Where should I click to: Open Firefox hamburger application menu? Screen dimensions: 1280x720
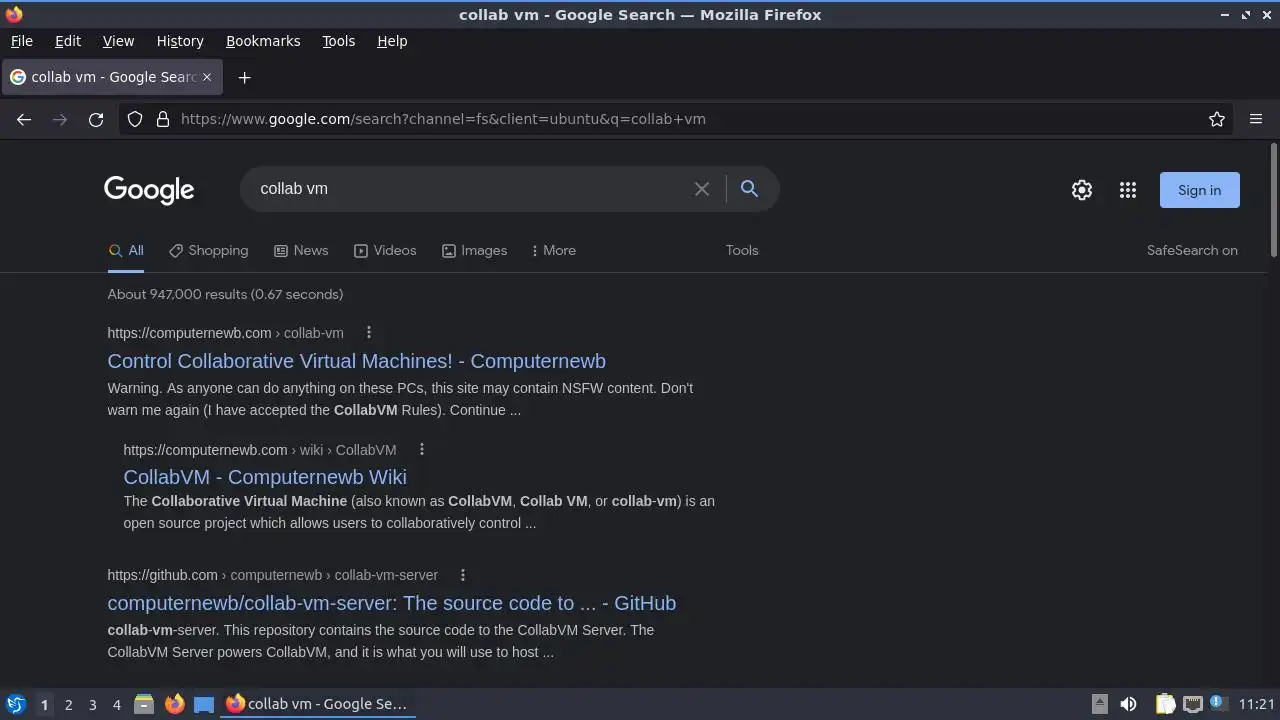pyautogui.click(x=1256, y=119)
